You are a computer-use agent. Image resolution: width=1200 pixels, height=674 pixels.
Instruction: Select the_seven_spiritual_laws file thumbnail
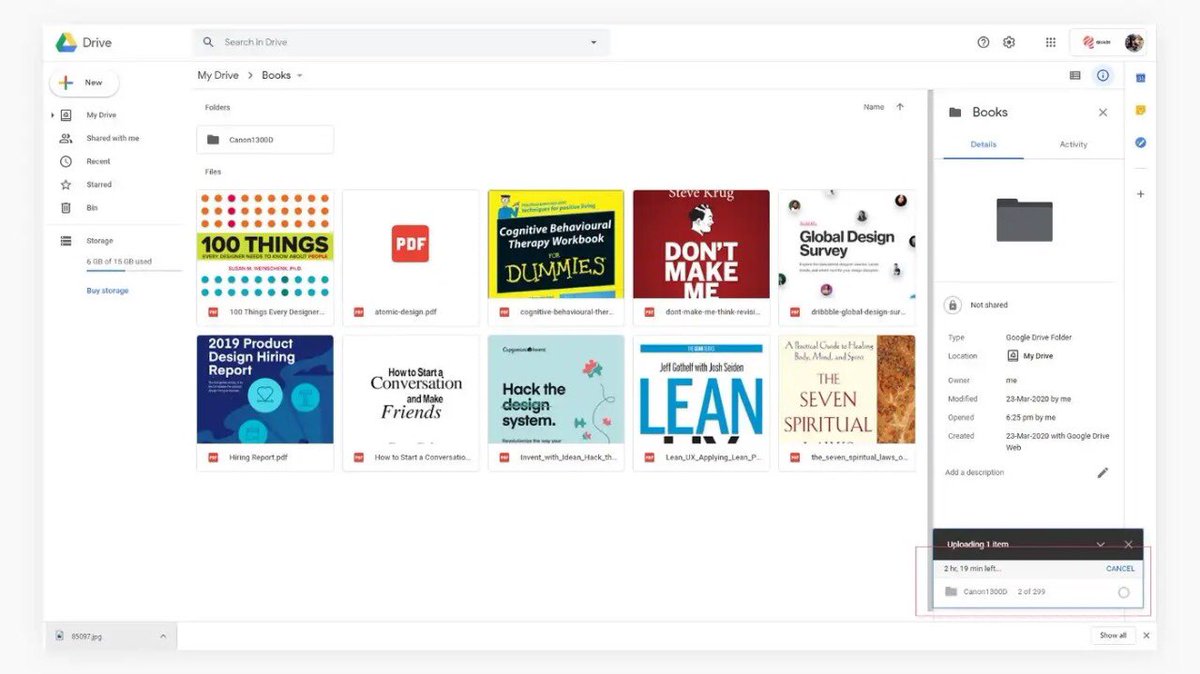point(847,389)
